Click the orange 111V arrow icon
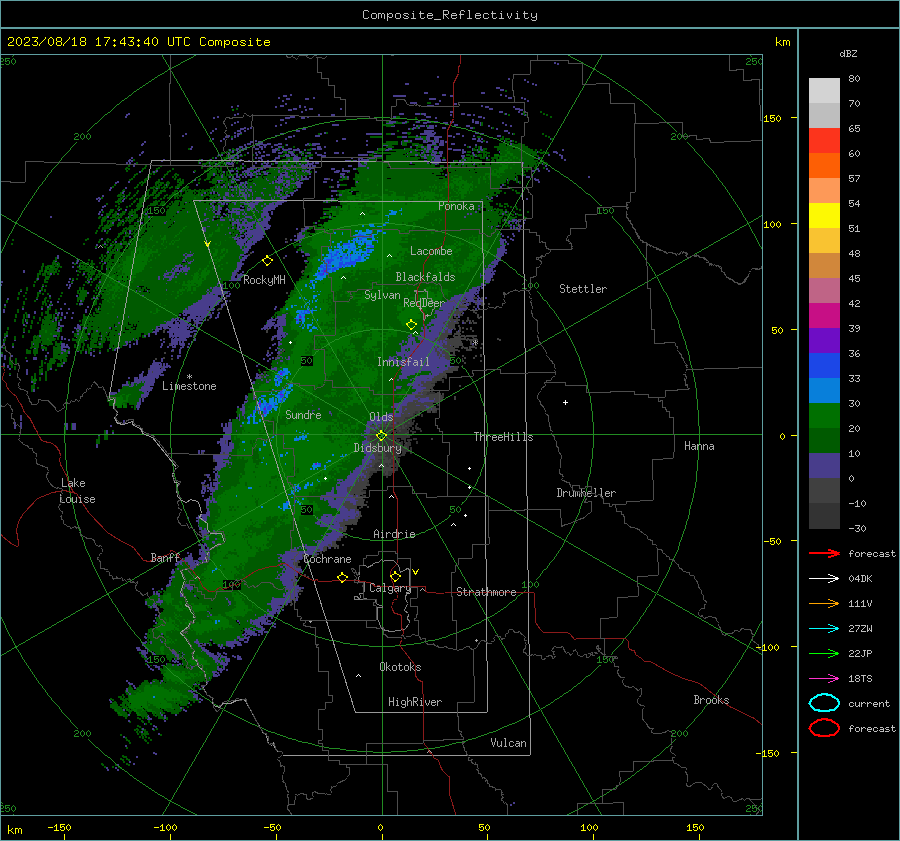900x841 pixels. click(x=824, y=603)
